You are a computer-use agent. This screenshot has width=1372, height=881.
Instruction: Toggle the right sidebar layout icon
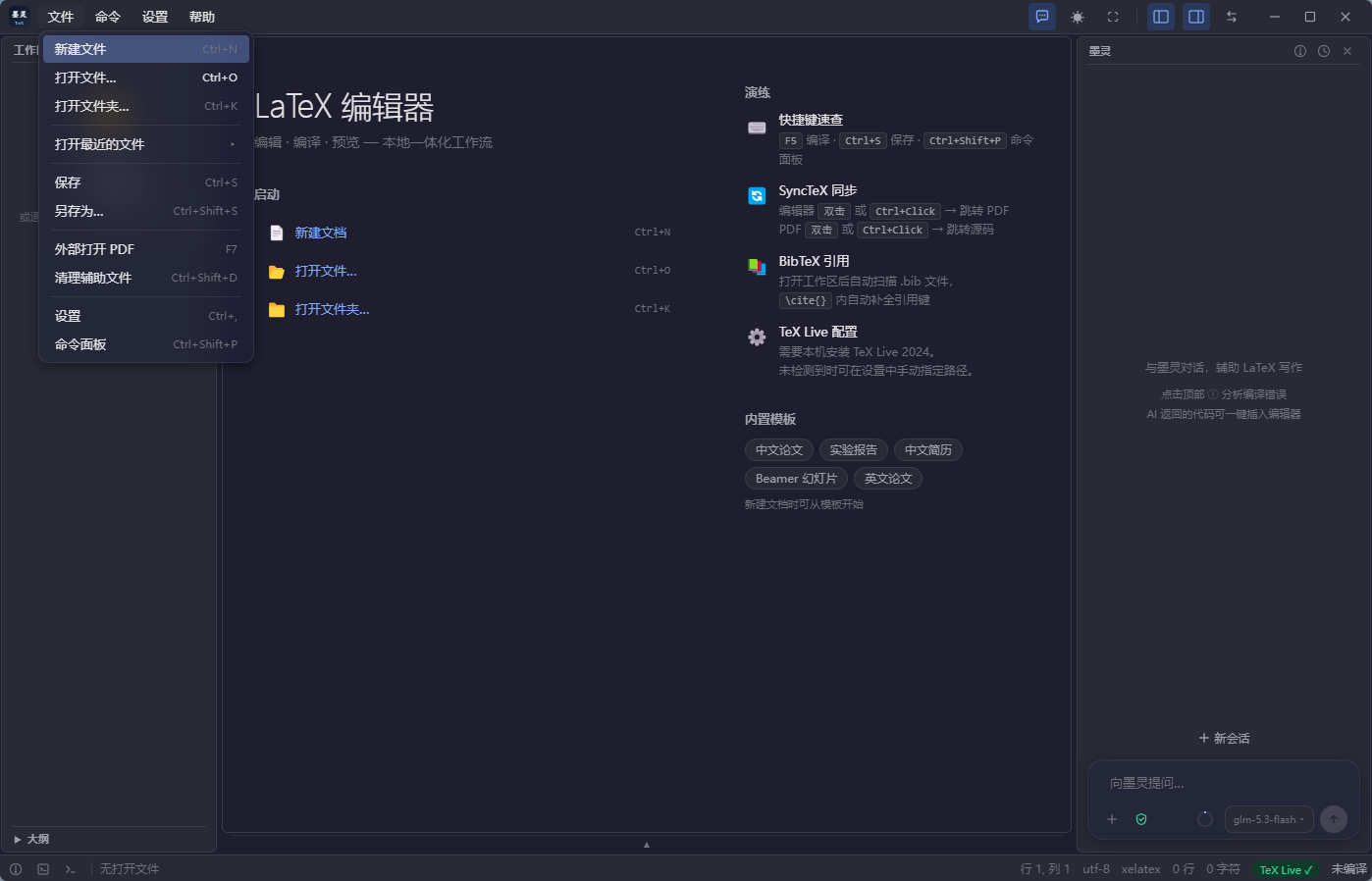click(x=1196, y=17)
